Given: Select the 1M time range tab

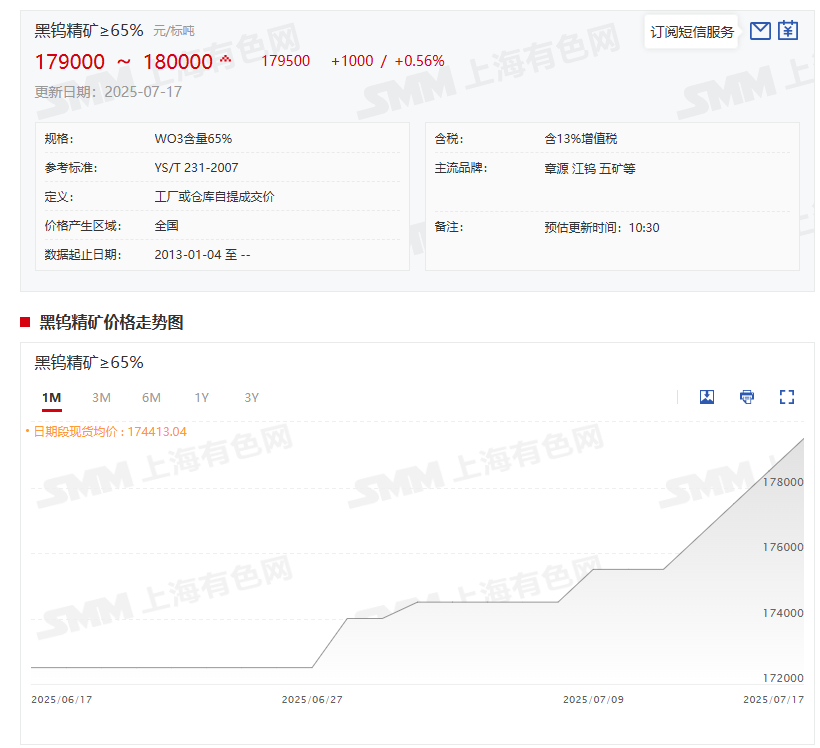Looking at the screenshot, I should 51,398.
